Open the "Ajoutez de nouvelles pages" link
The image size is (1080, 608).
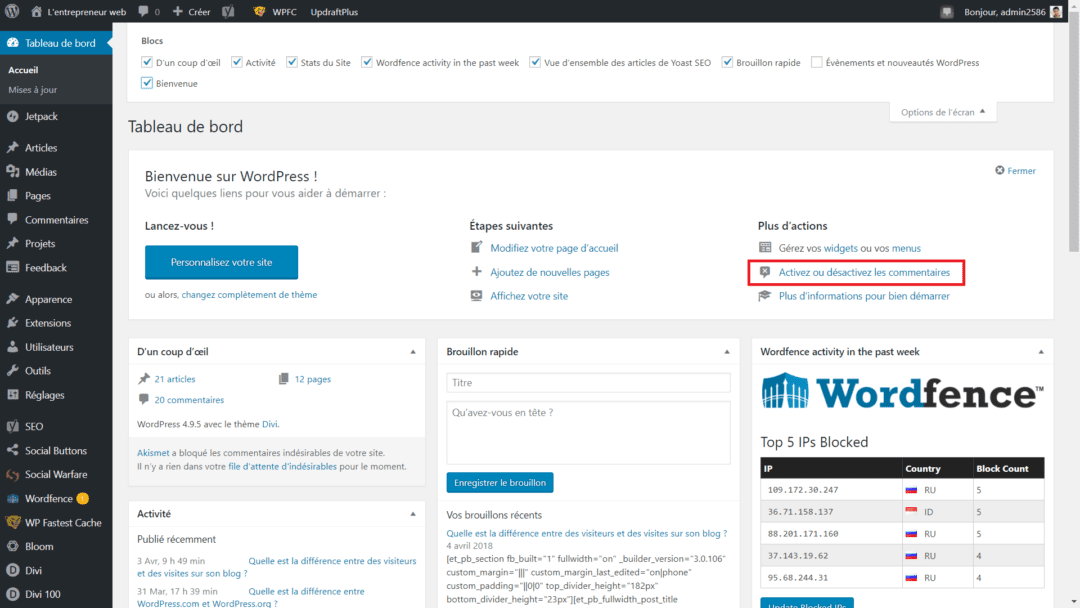pos(550,272)
